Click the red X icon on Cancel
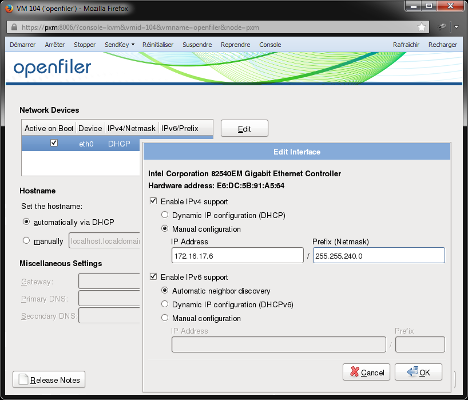The width and height of the screenshot is (468, 400). click(354, 371)
